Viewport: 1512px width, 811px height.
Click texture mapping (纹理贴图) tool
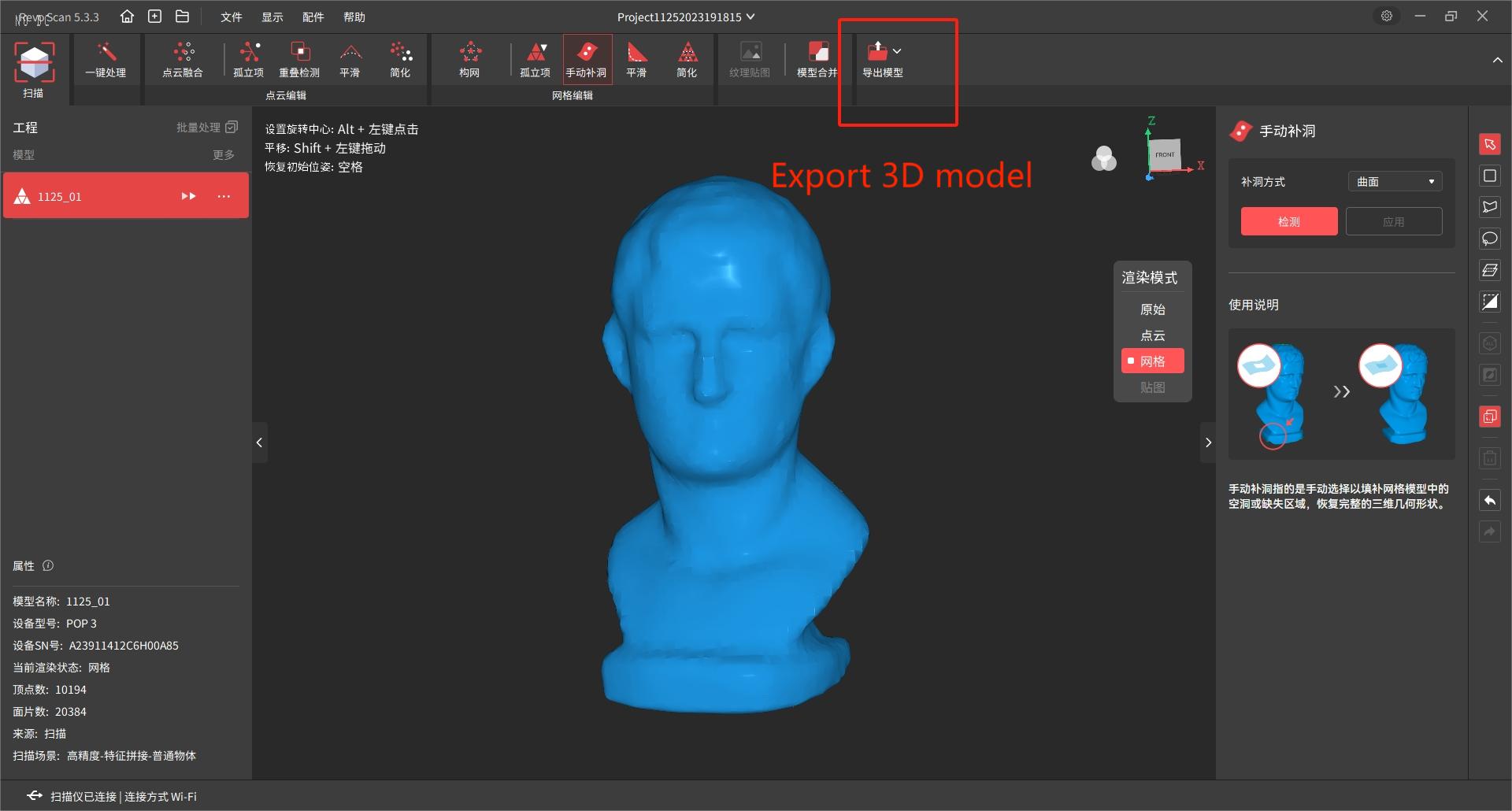tap(750, 61)
